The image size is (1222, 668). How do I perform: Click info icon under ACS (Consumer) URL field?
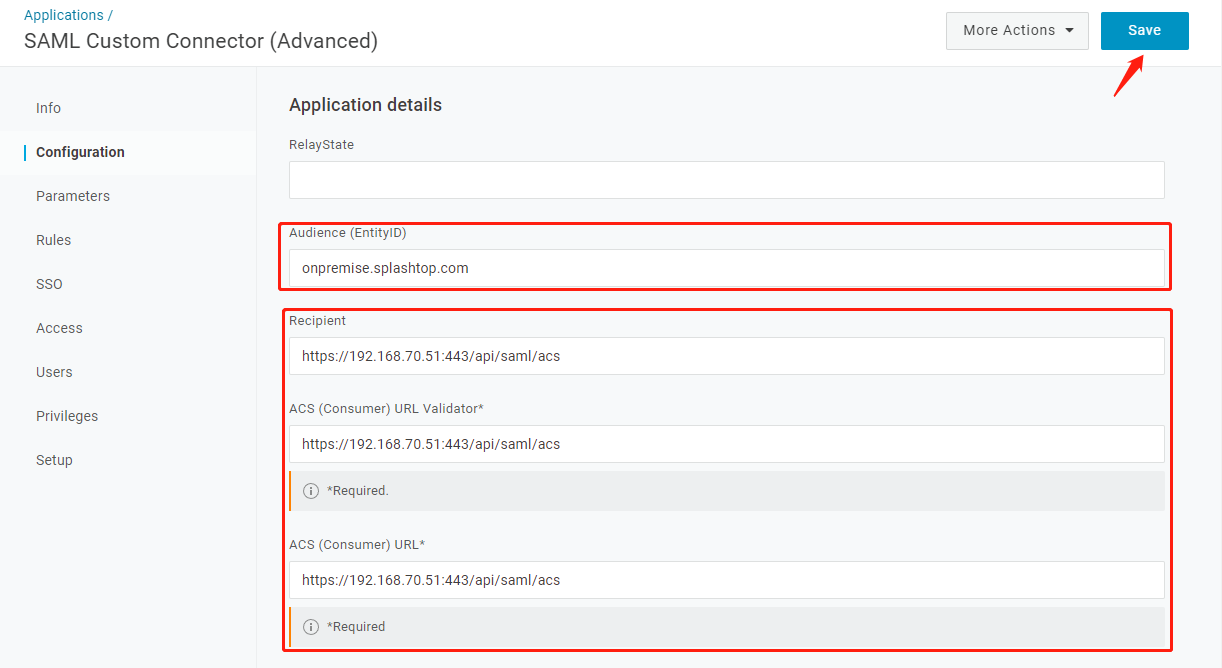[311, 627]
